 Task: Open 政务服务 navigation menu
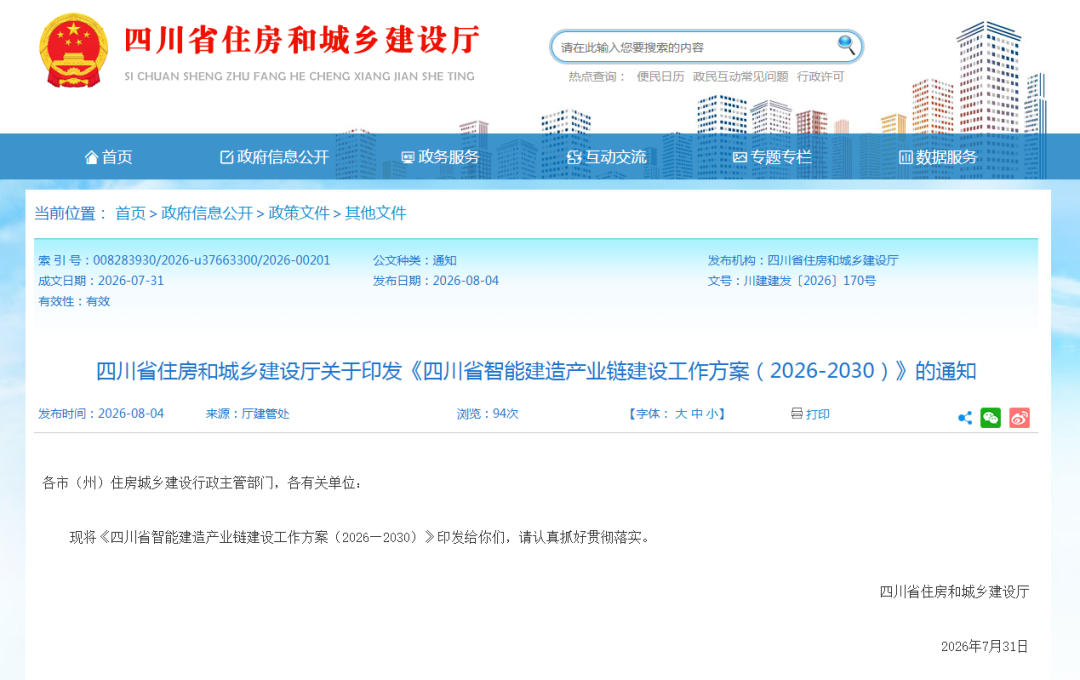[440, 157]
